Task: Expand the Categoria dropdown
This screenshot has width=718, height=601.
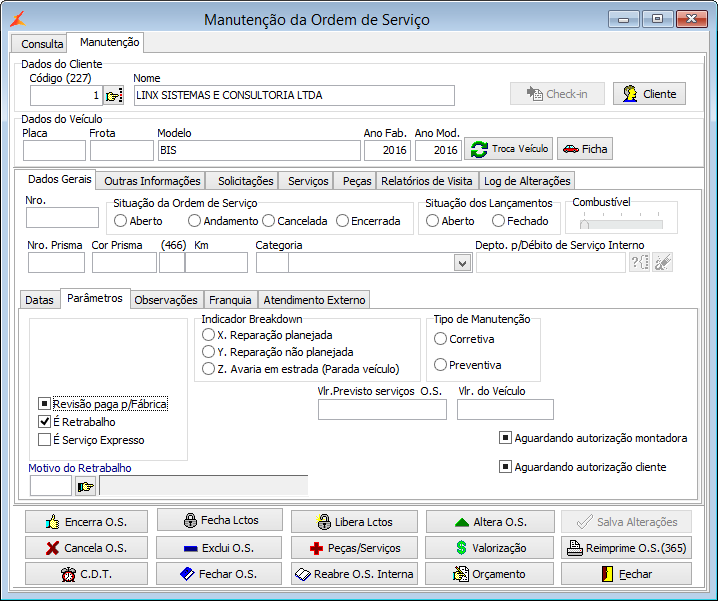Action: [462, 263]
